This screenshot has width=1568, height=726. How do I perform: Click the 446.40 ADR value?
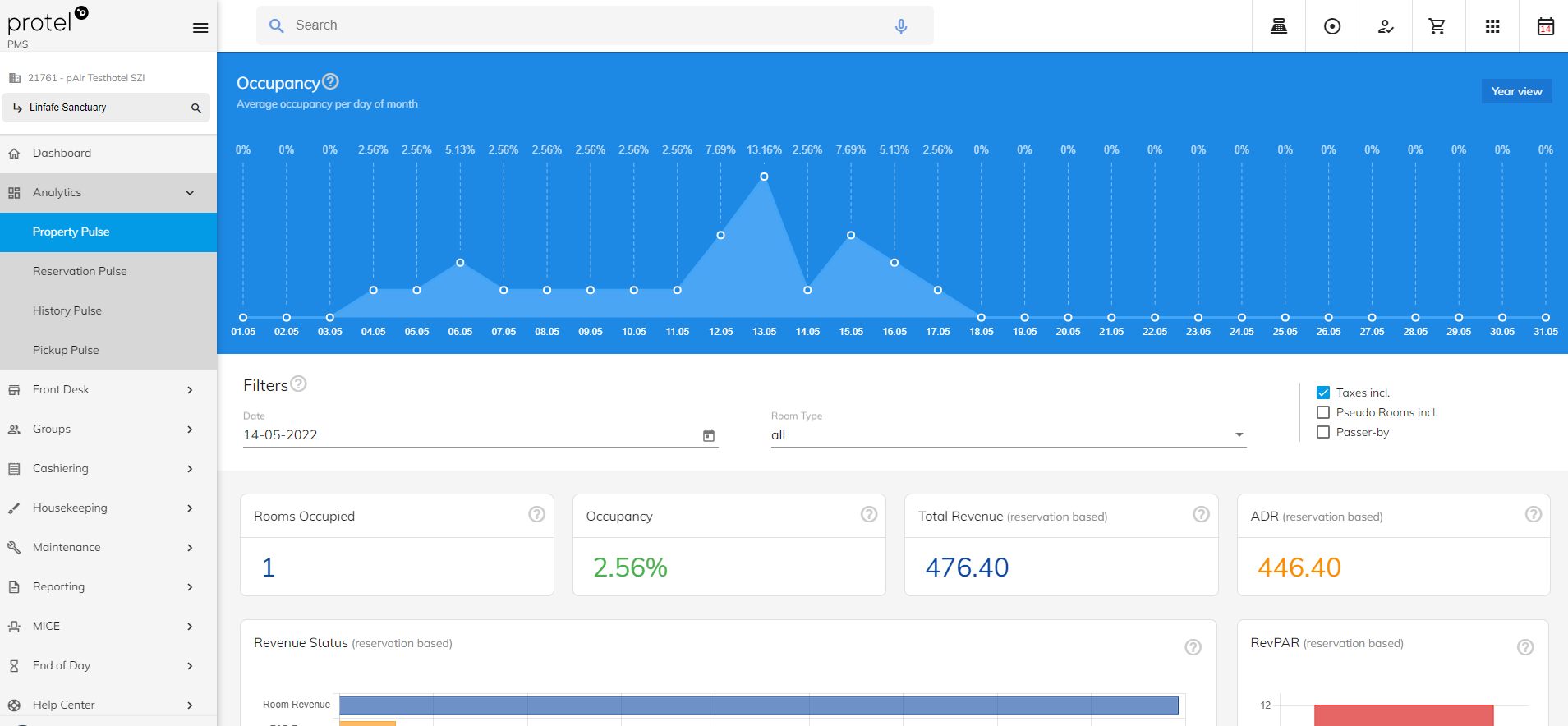1299,567
